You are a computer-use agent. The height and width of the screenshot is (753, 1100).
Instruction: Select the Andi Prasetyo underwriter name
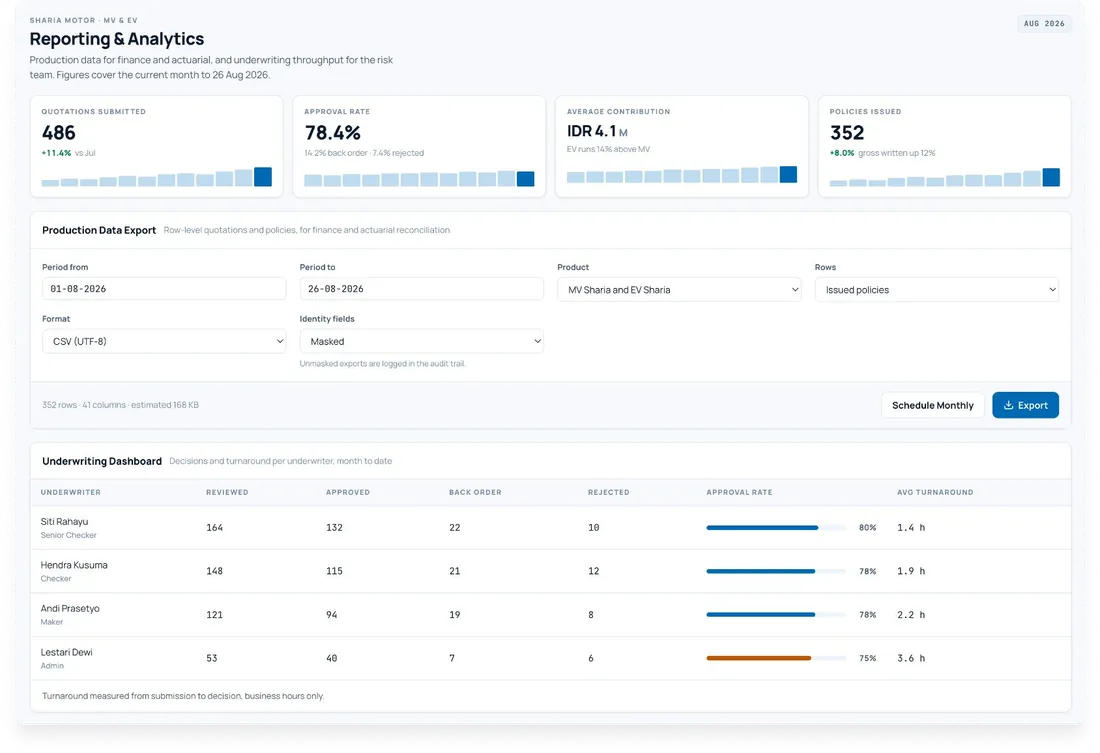click(x=70, y=609)
